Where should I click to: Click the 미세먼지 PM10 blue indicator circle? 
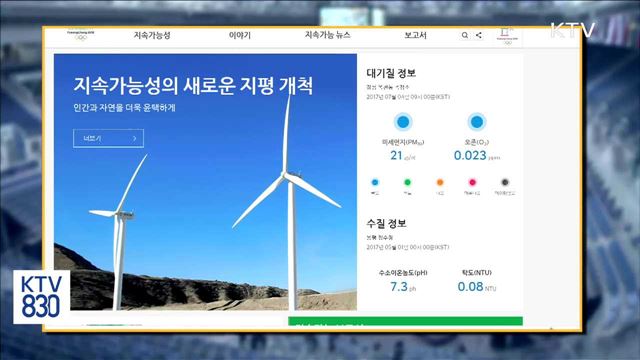pos(403,122)
